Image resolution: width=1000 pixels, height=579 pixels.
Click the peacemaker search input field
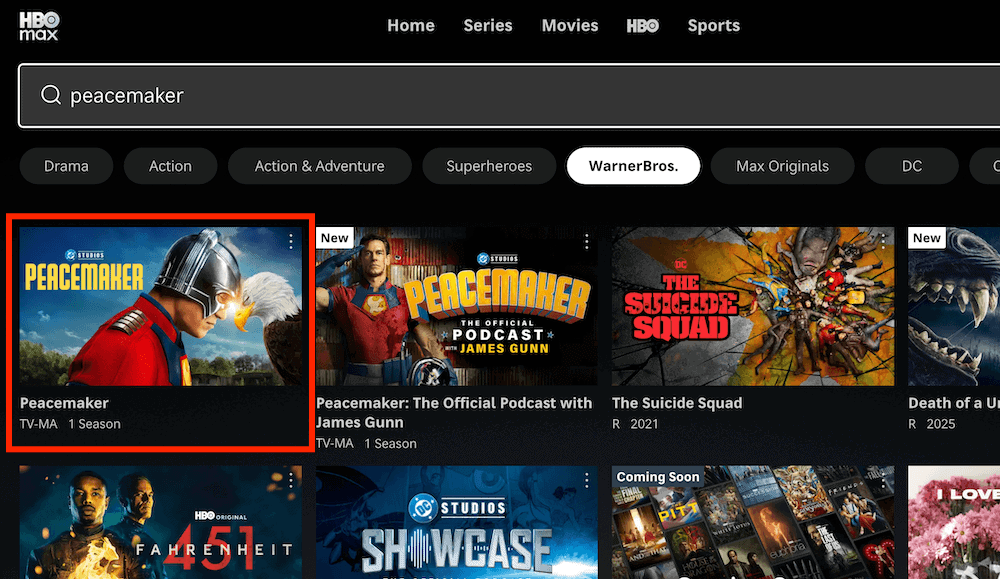click(x=500, y=96)
